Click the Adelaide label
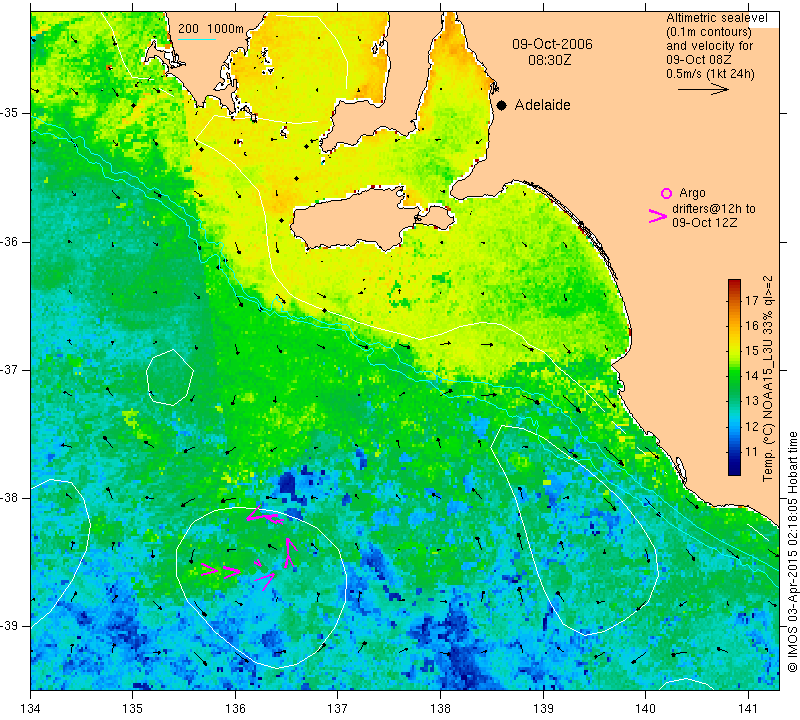Image resolution: width=800 pixels, height=720 pixels. point(542,105)
